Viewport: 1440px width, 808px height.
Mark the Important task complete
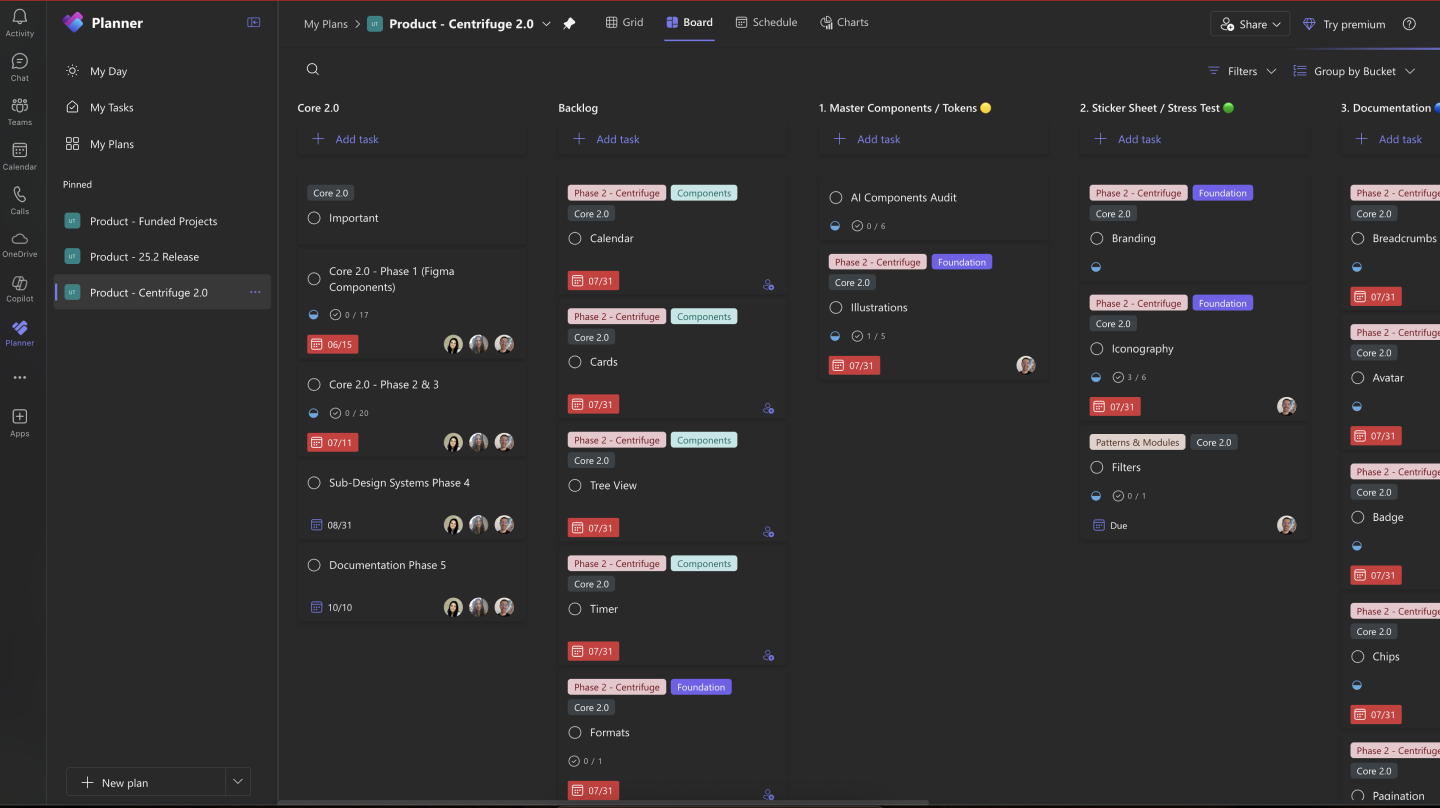point(314,218)
